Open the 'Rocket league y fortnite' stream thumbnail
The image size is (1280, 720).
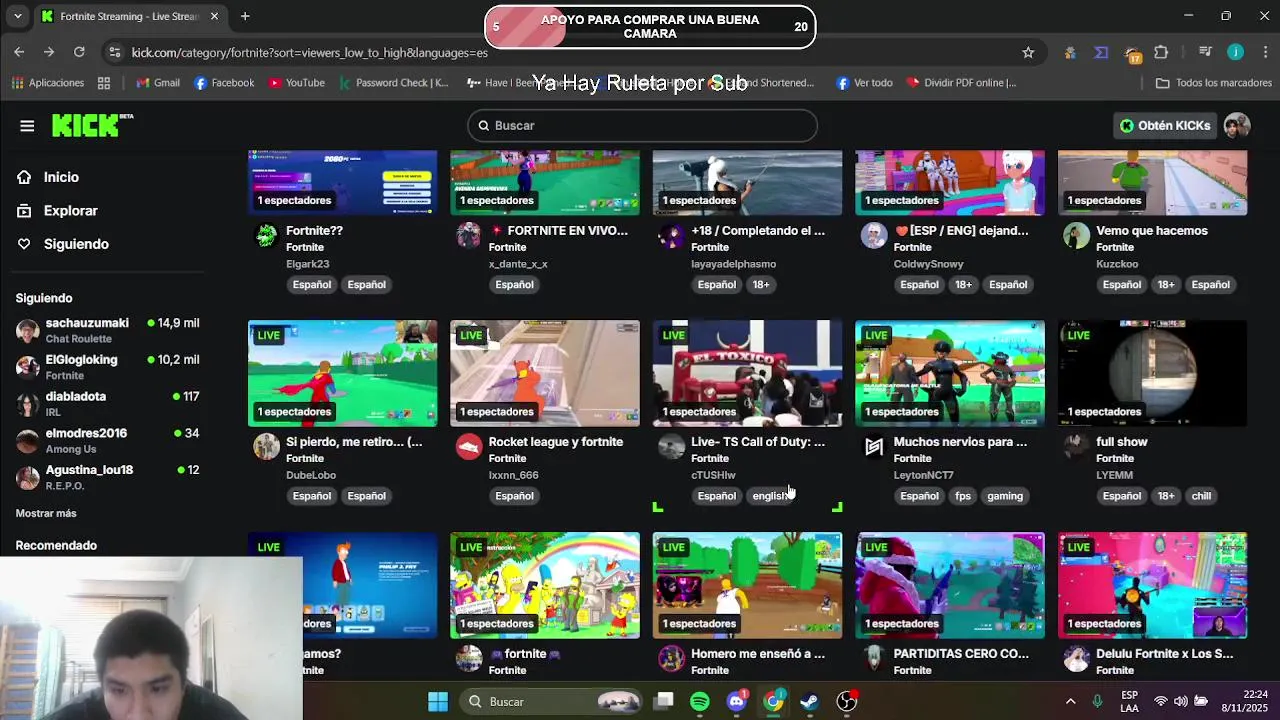(545, 373)
